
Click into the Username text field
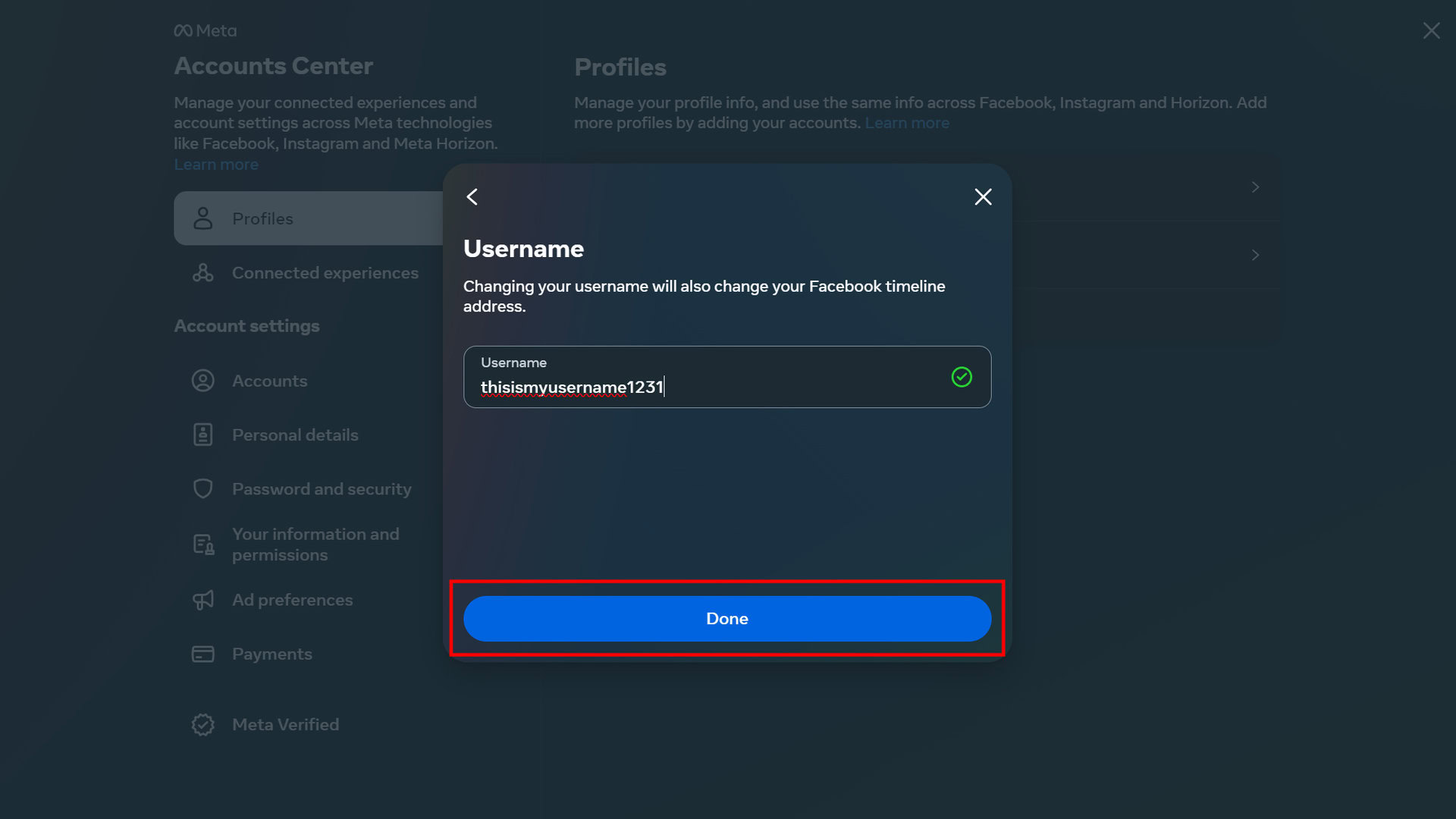(713, 387)
